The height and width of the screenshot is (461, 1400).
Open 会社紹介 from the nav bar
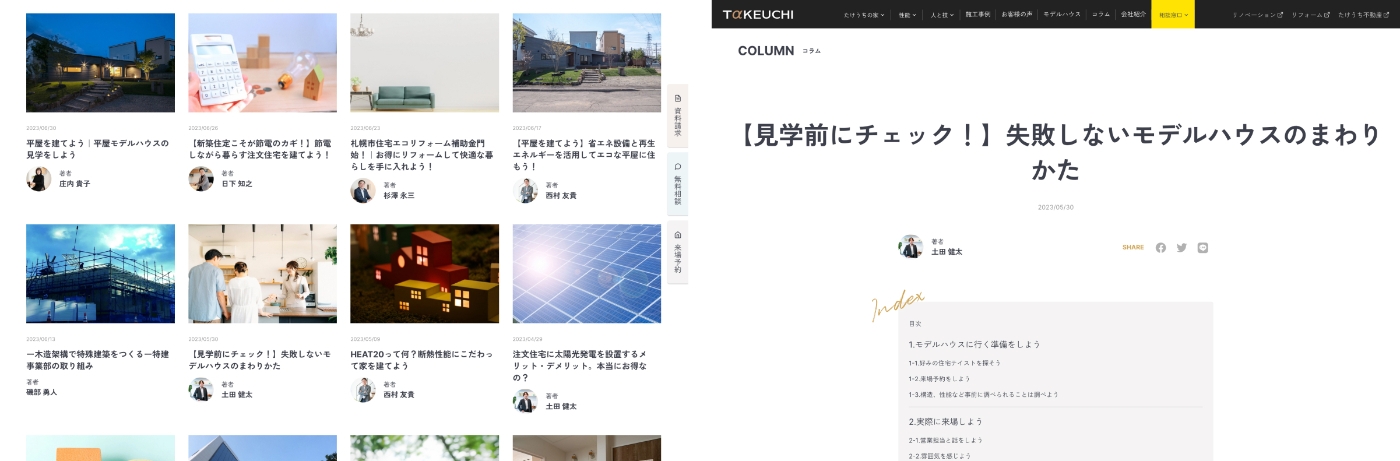1132,15
